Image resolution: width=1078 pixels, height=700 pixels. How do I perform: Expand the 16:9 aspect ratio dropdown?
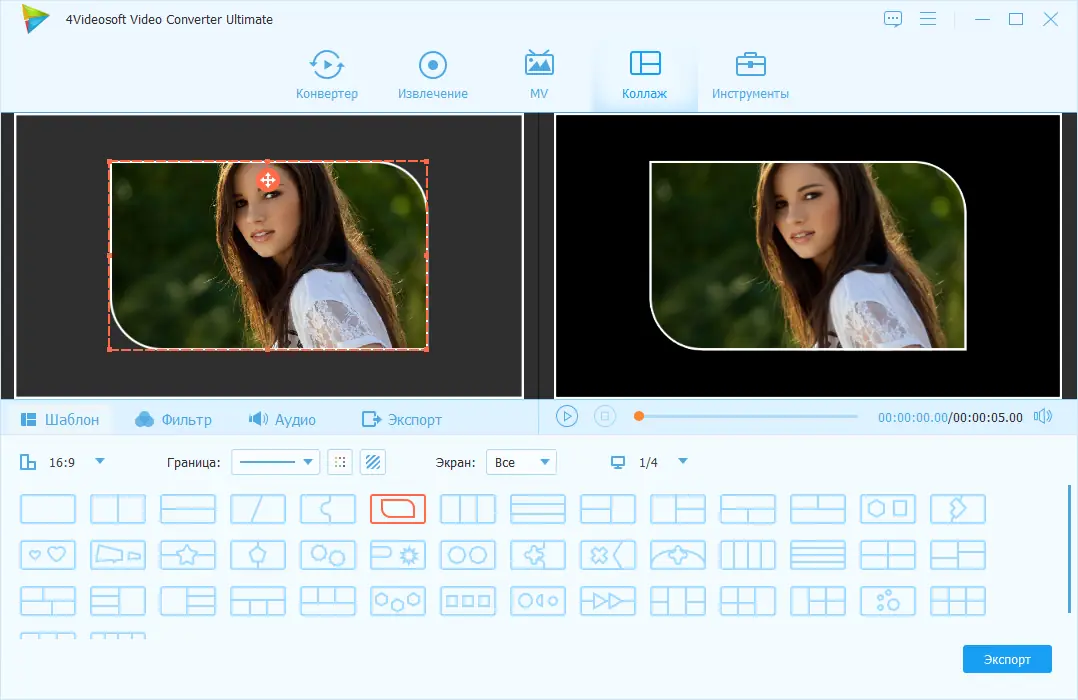[x=99, y=462]
